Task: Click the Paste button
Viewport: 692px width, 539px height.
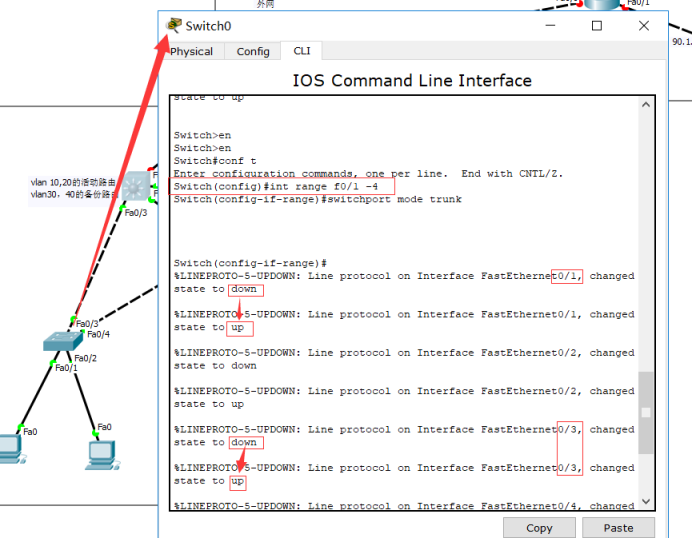Action: (618, 528)
